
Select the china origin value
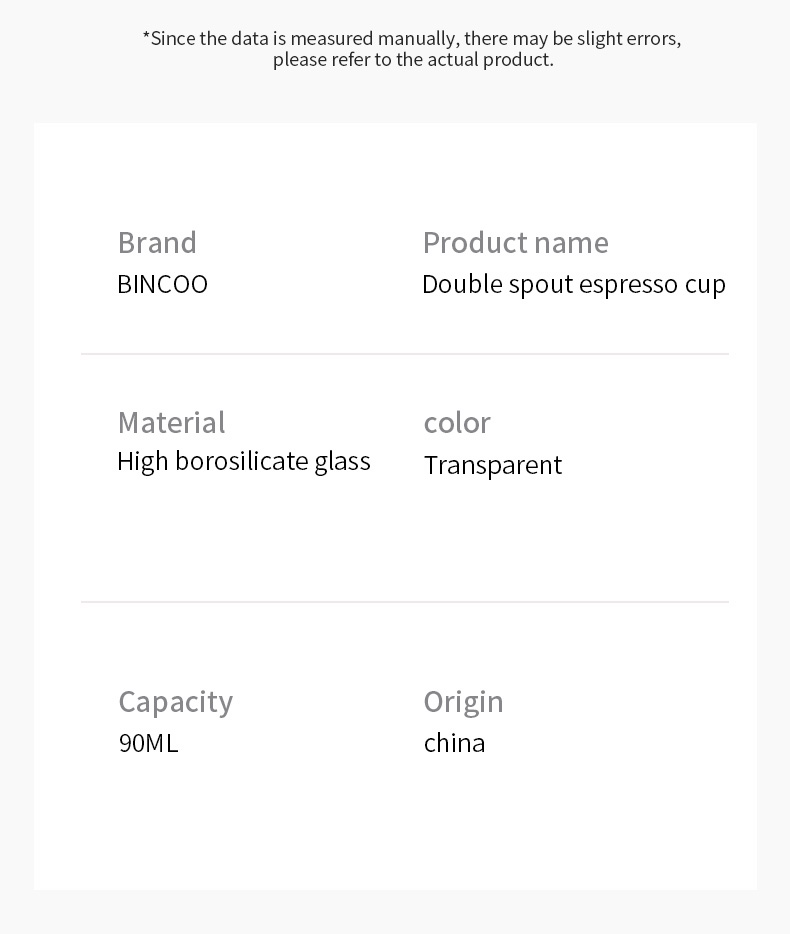[454, 744]
